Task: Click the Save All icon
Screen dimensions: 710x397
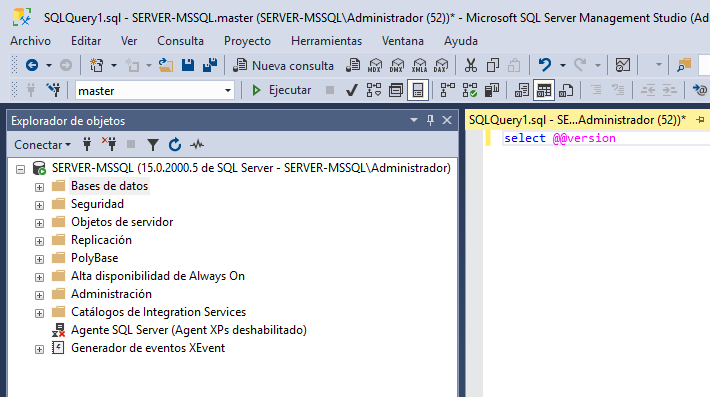Action: (210, 66)
